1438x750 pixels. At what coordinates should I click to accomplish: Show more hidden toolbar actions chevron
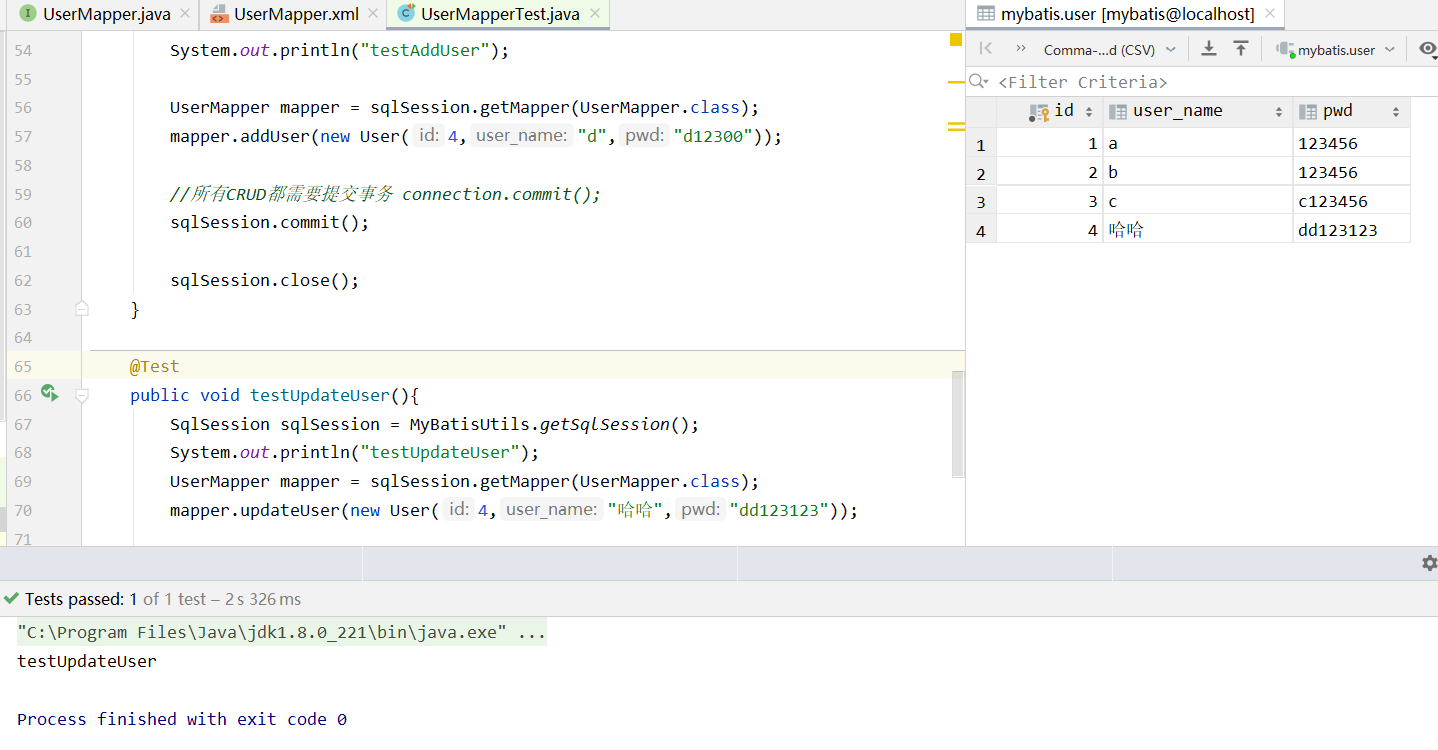click(x=1020, y=48)
